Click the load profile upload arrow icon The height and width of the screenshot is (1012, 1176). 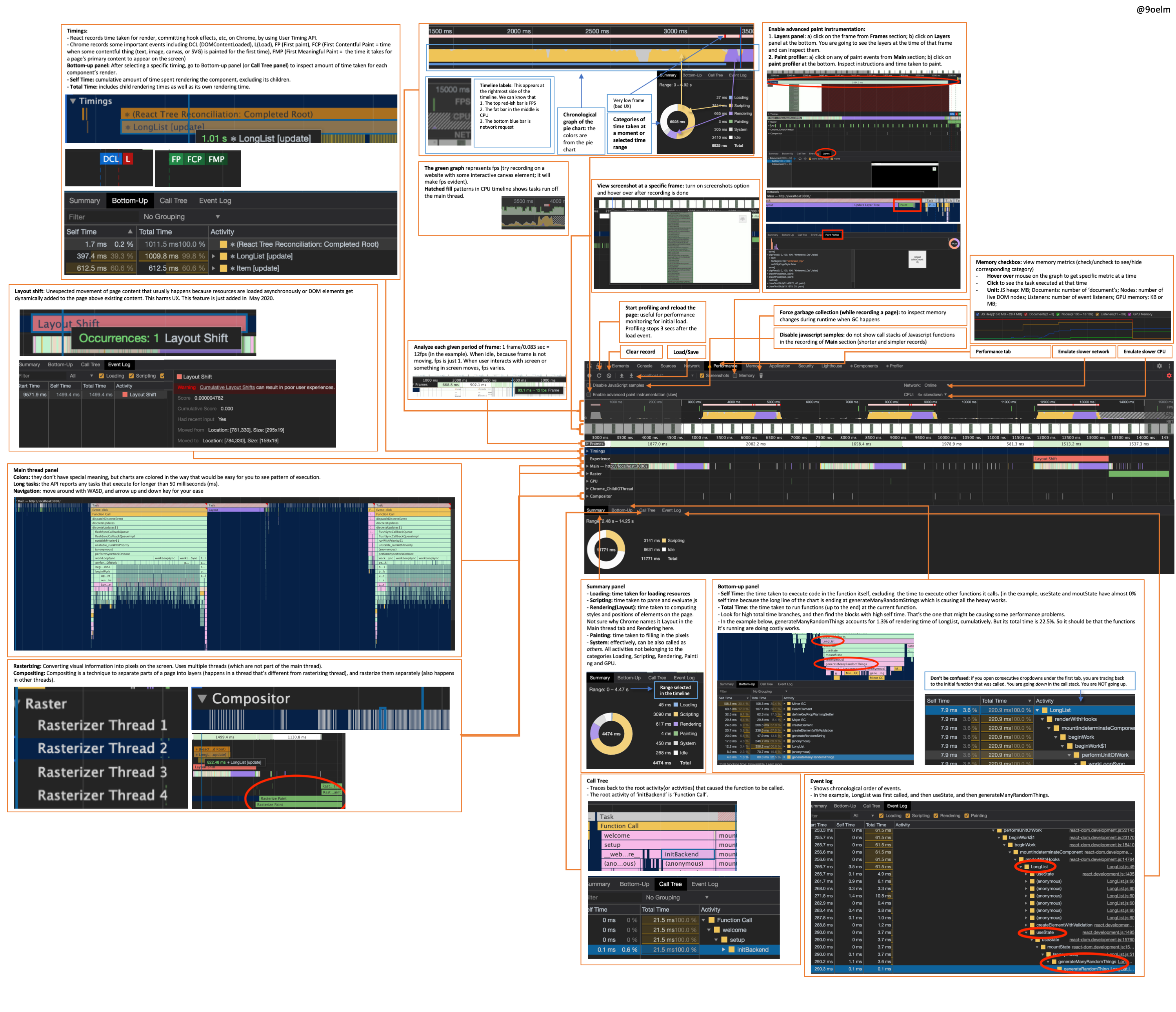tap(622, 376)
